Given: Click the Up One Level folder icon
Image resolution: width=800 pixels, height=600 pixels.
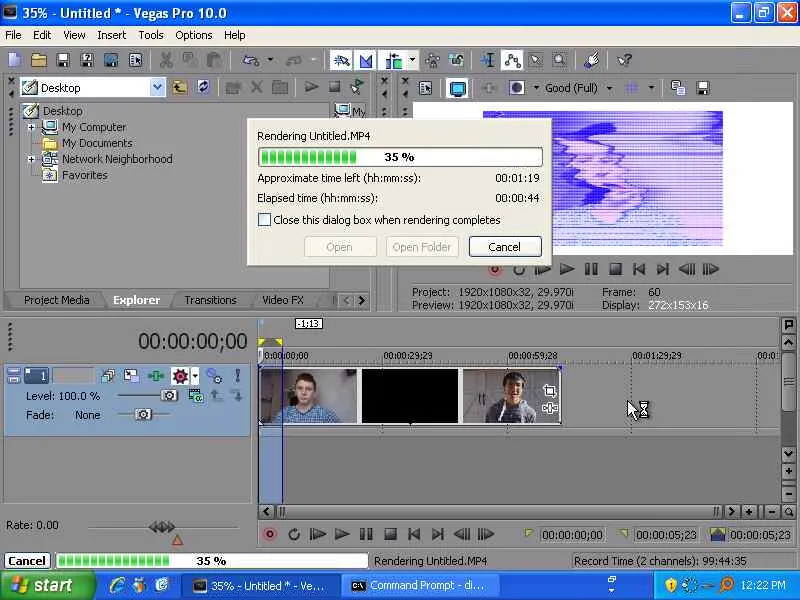Looking at the screenshot, I should pos(179,88).
